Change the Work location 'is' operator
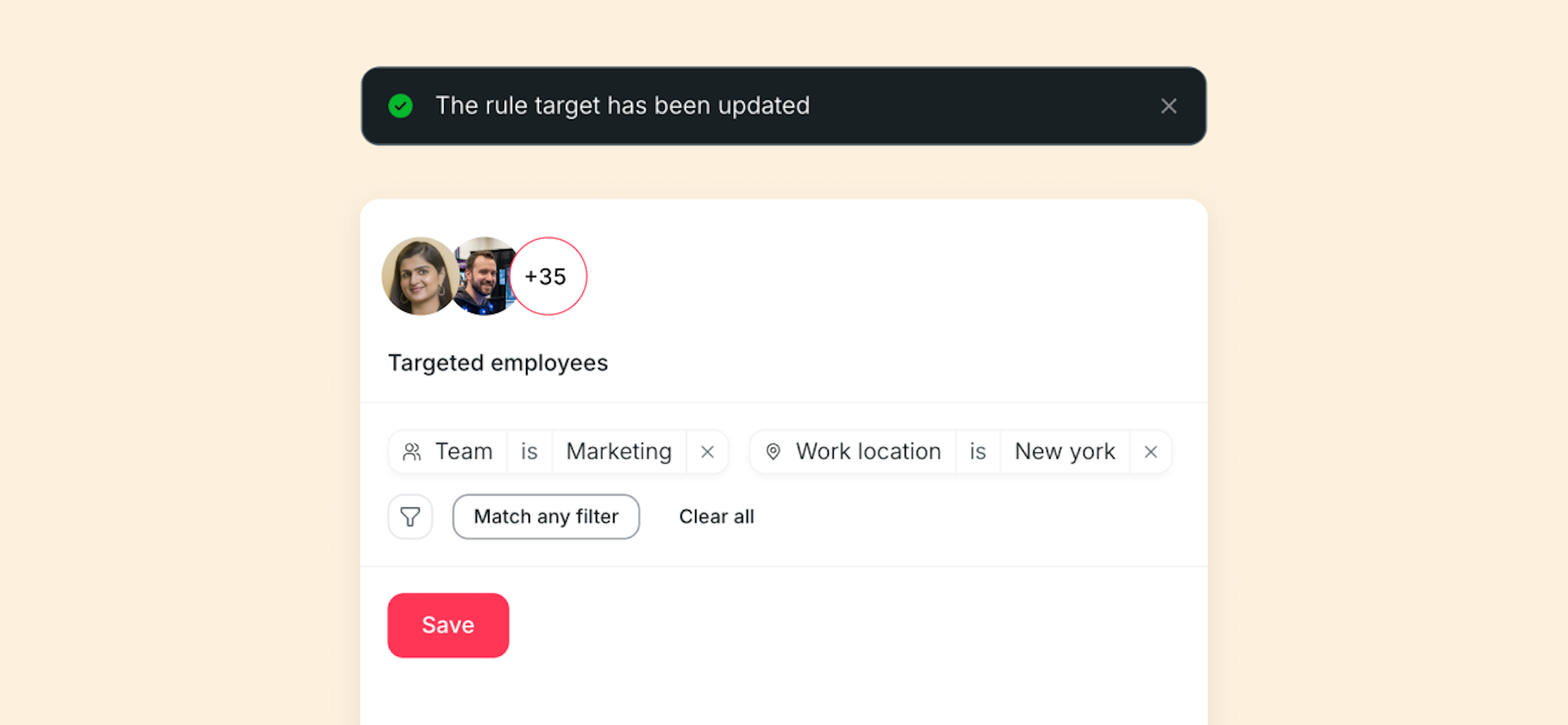The width and height of the screenshot is (1568, 725). 978,451
